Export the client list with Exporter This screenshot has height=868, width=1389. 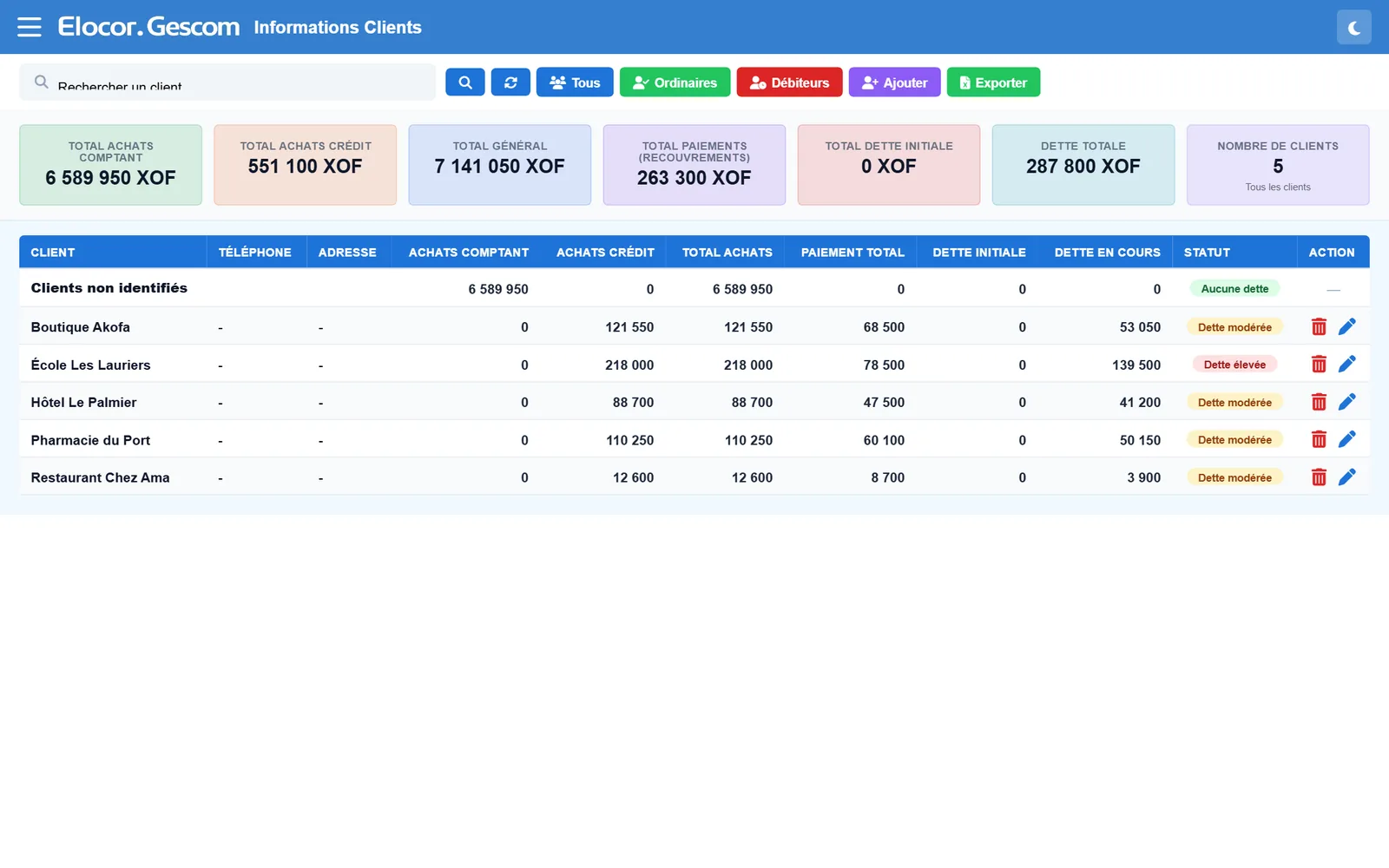point(993,82)
